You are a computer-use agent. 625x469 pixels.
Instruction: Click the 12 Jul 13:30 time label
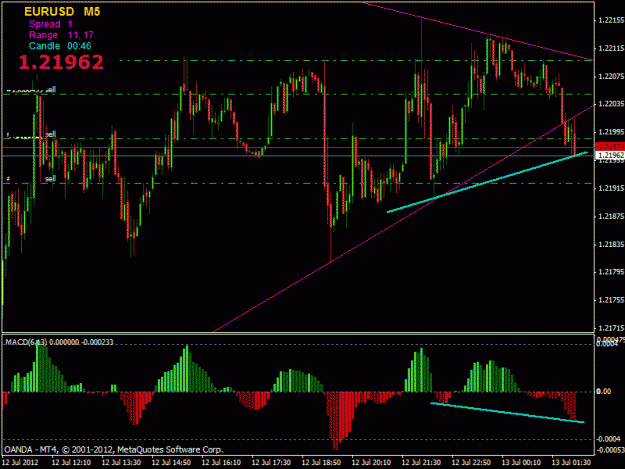point(121,462)
